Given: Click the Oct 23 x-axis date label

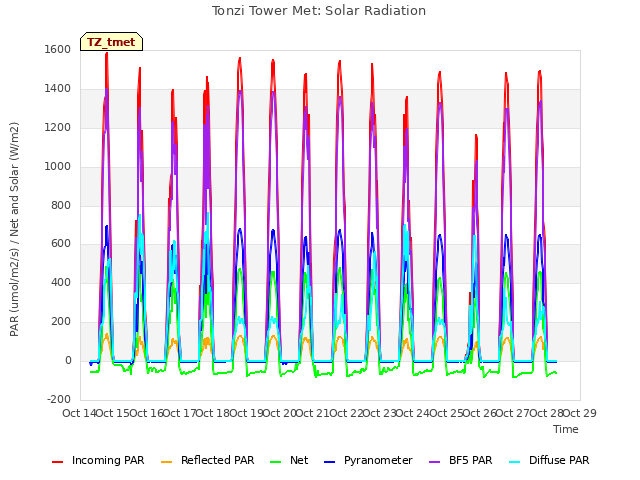Looking at the screenshot, I should pos(380,413).
